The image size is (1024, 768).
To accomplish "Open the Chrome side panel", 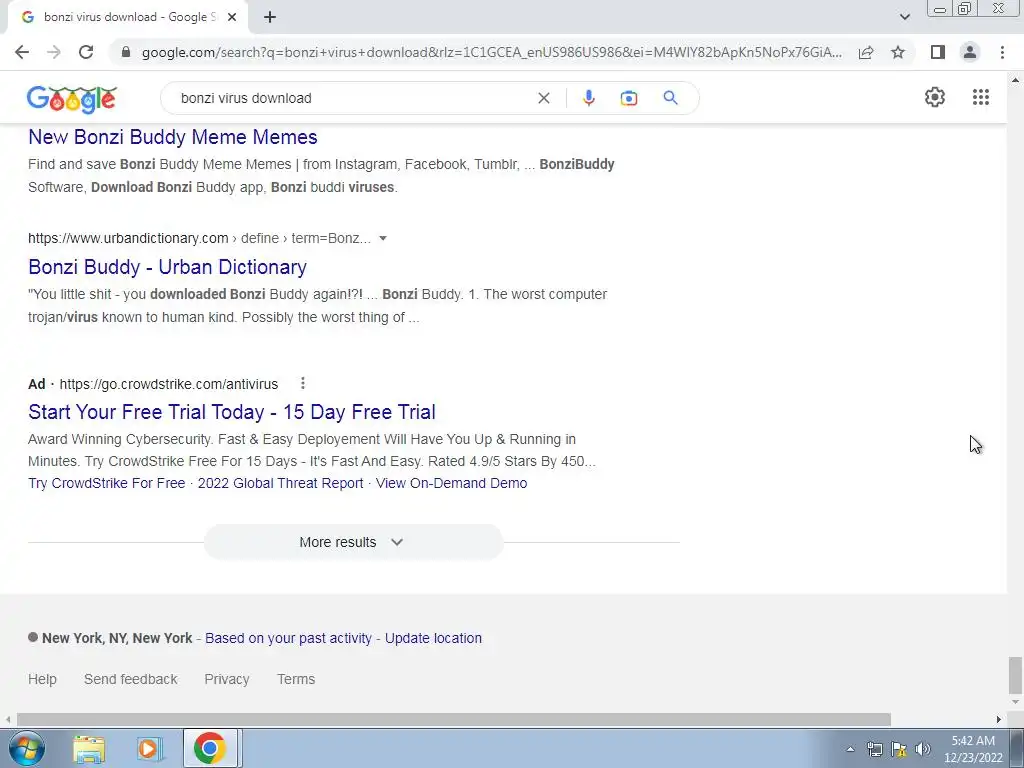I will [938, 52].
